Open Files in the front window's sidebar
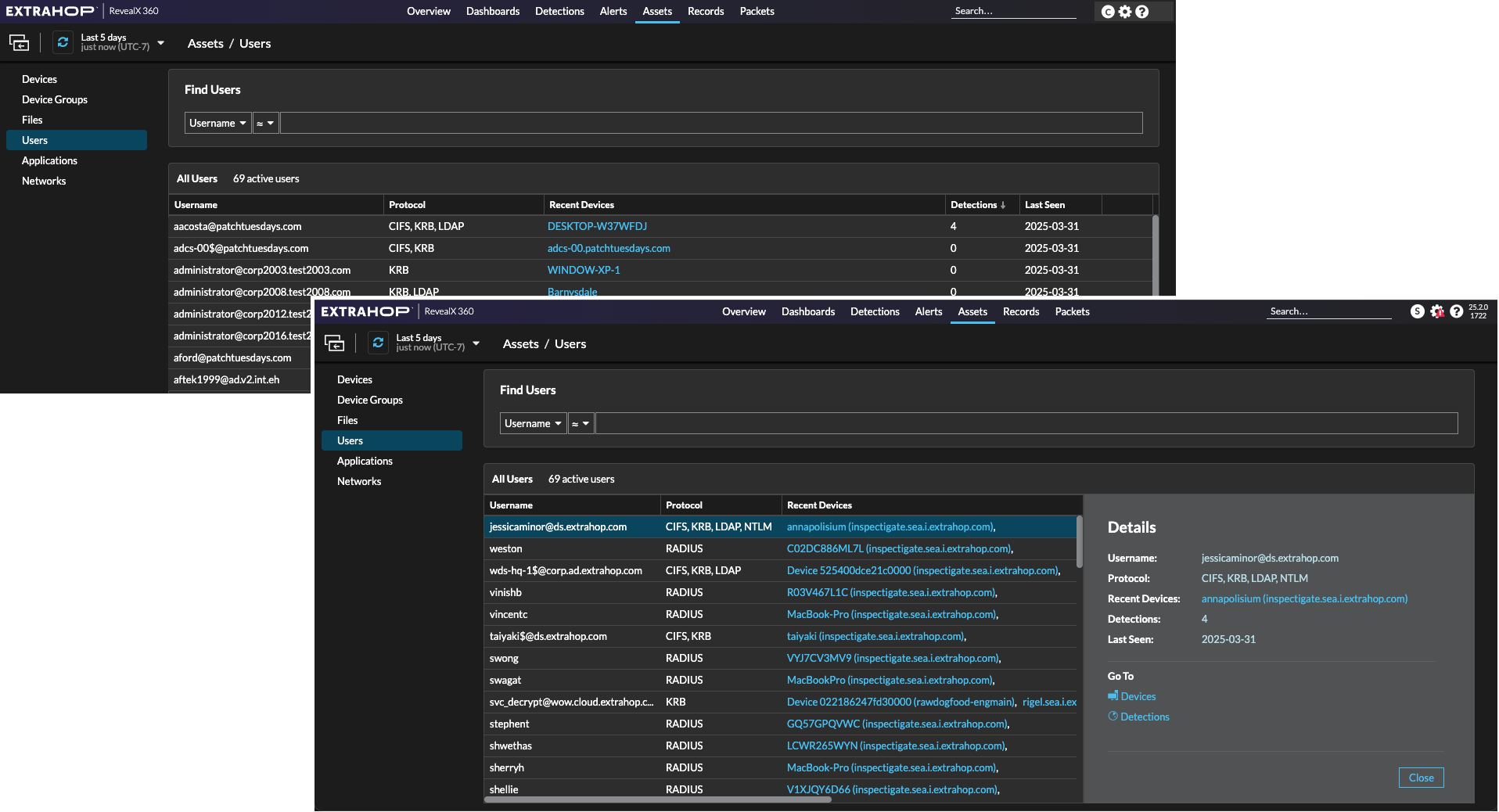The width and height of the screenshot is (1499, 812). [x=392, y=420]
